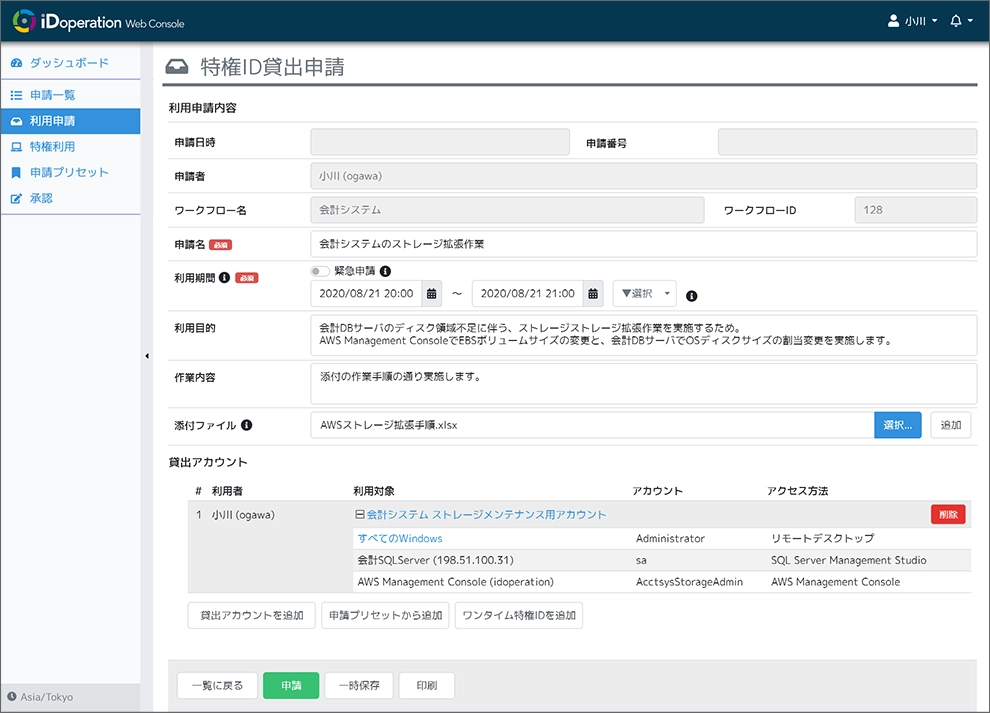Click the 申請名 text input field
This screenshot has width=990, height=713.
640,242
